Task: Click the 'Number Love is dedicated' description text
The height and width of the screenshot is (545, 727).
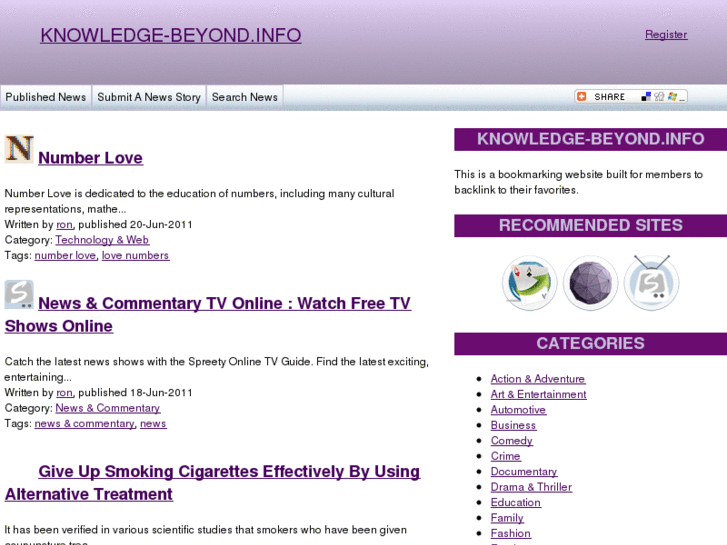Action: [199, 201]
